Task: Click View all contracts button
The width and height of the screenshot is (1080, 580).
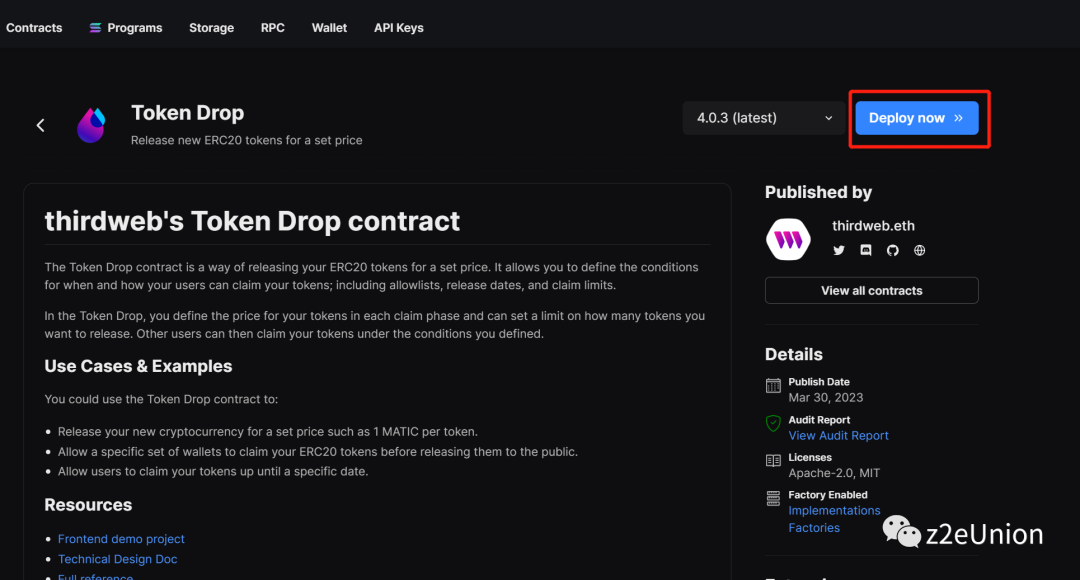Action: coord(871,291)
